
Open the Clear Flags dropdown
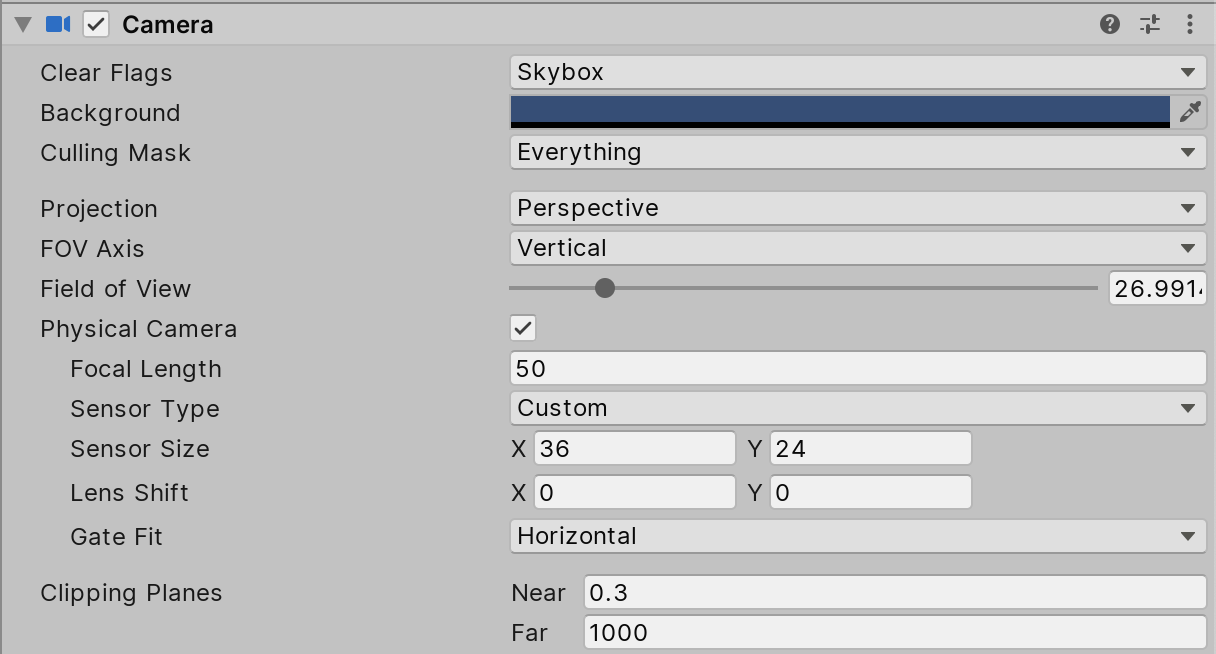[858, 72]
